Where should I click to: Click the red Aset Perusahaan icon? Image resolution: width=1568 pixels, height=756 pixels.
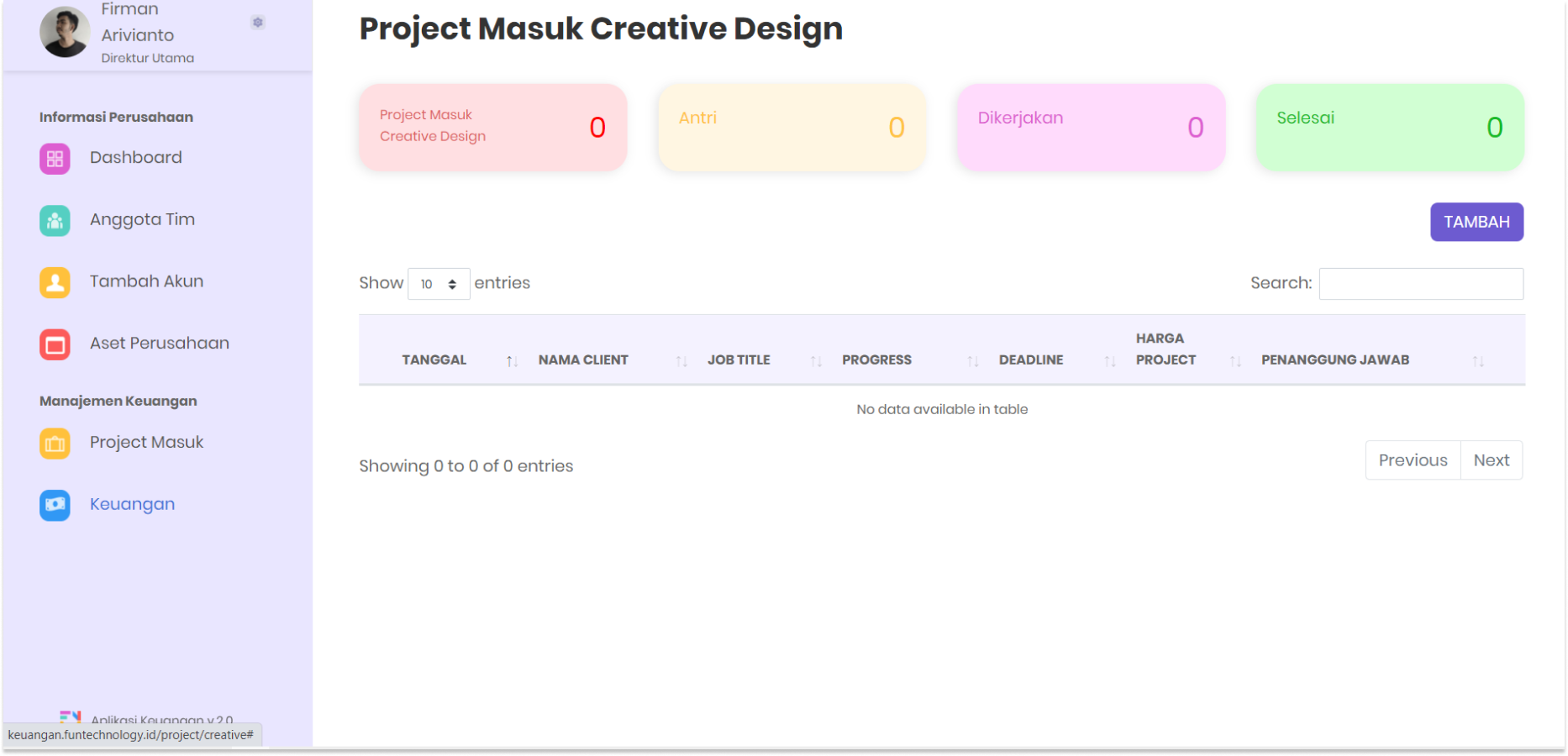55,344
